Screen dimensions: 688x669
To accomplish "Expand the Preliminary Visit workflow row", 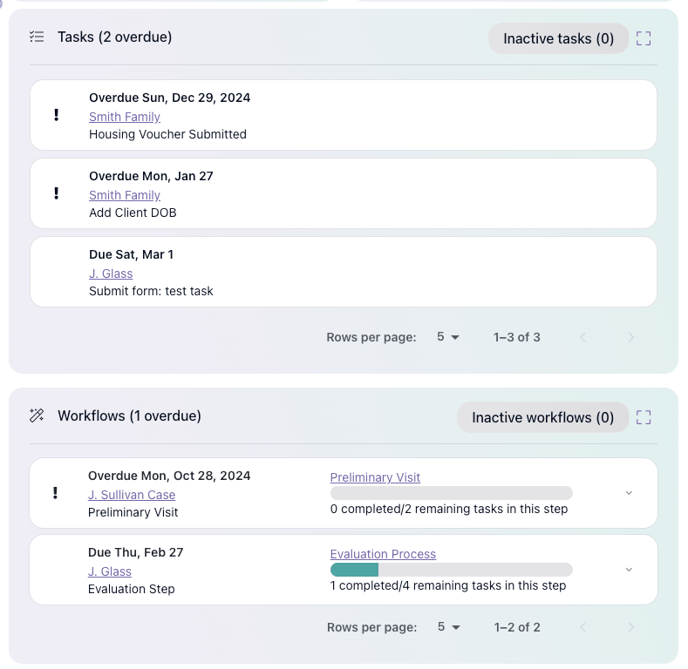I will point(629,493).
